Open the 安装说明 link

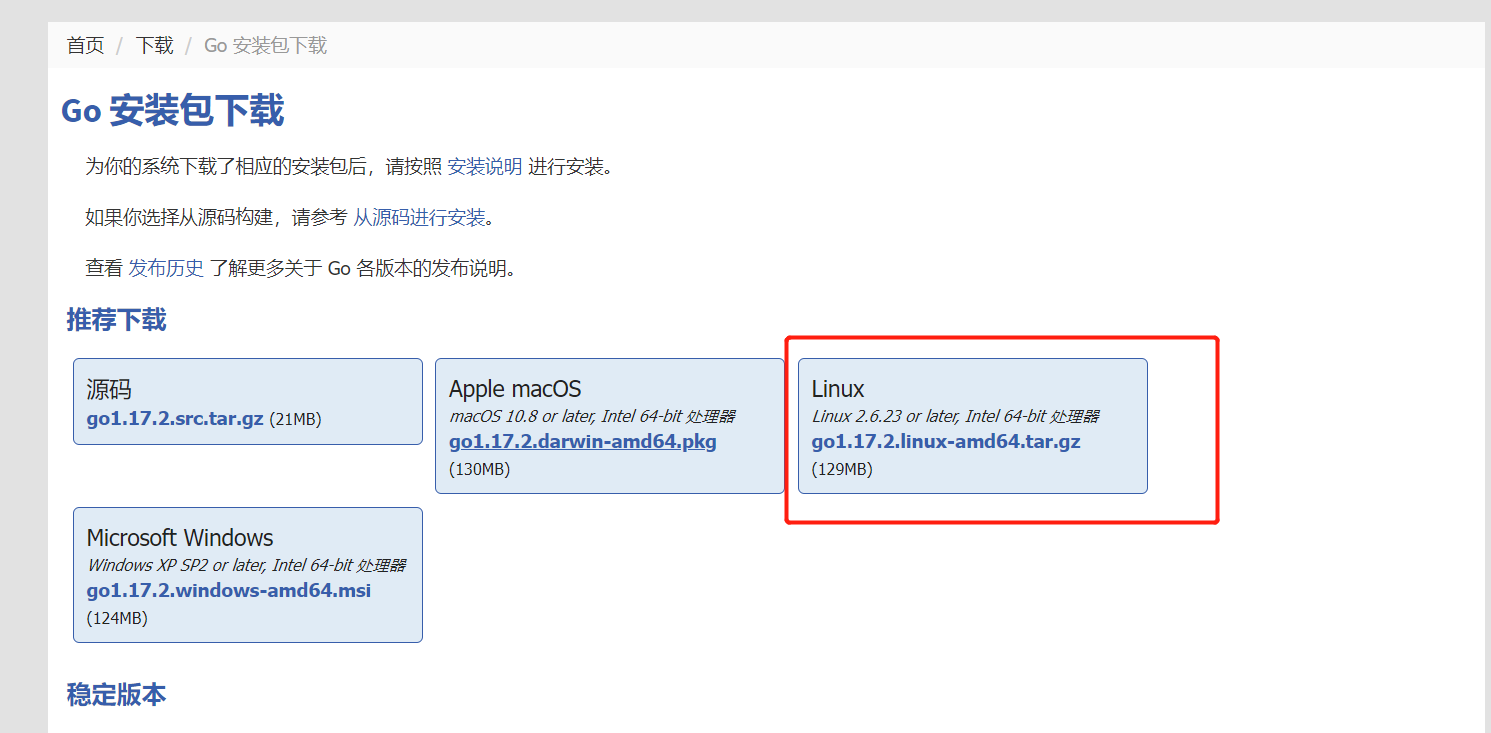(485, 166)
